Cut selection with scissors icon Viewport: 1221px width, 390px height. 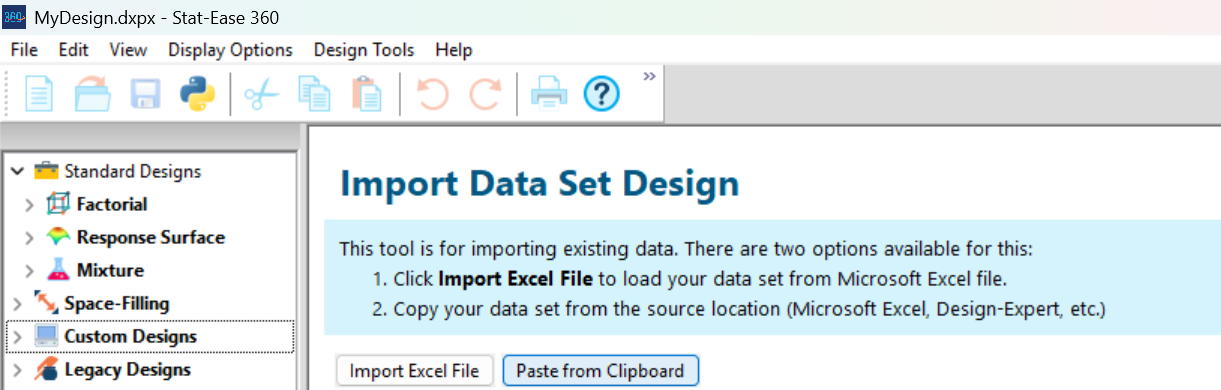point(262,95)
